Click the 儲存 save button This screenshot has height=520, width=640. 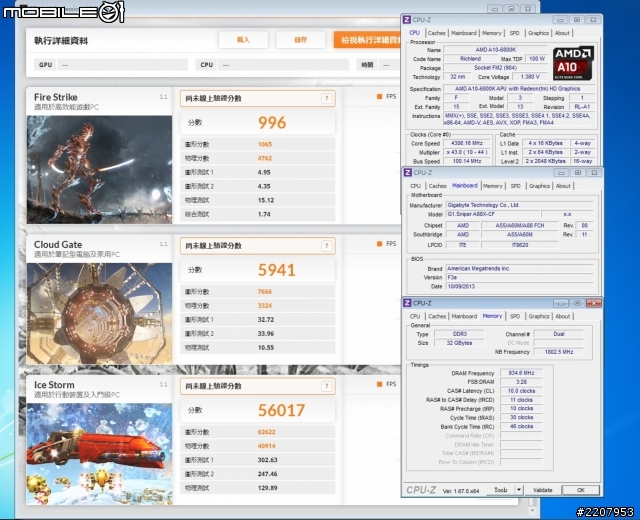click(x=301, y=40)
